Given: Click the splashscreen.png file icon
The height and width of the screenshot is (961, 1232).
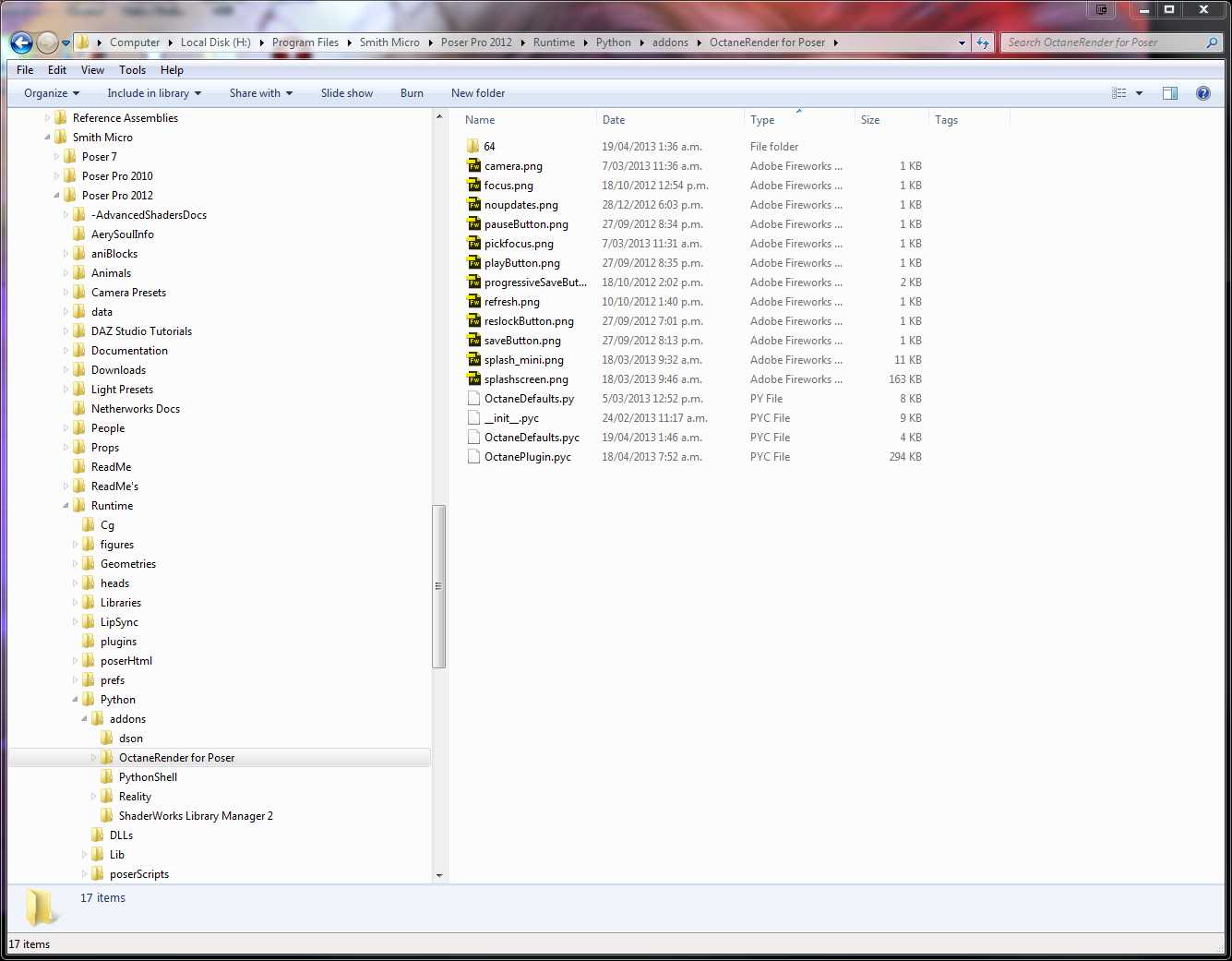Looking at the screenshot, I should pos(474,379).
